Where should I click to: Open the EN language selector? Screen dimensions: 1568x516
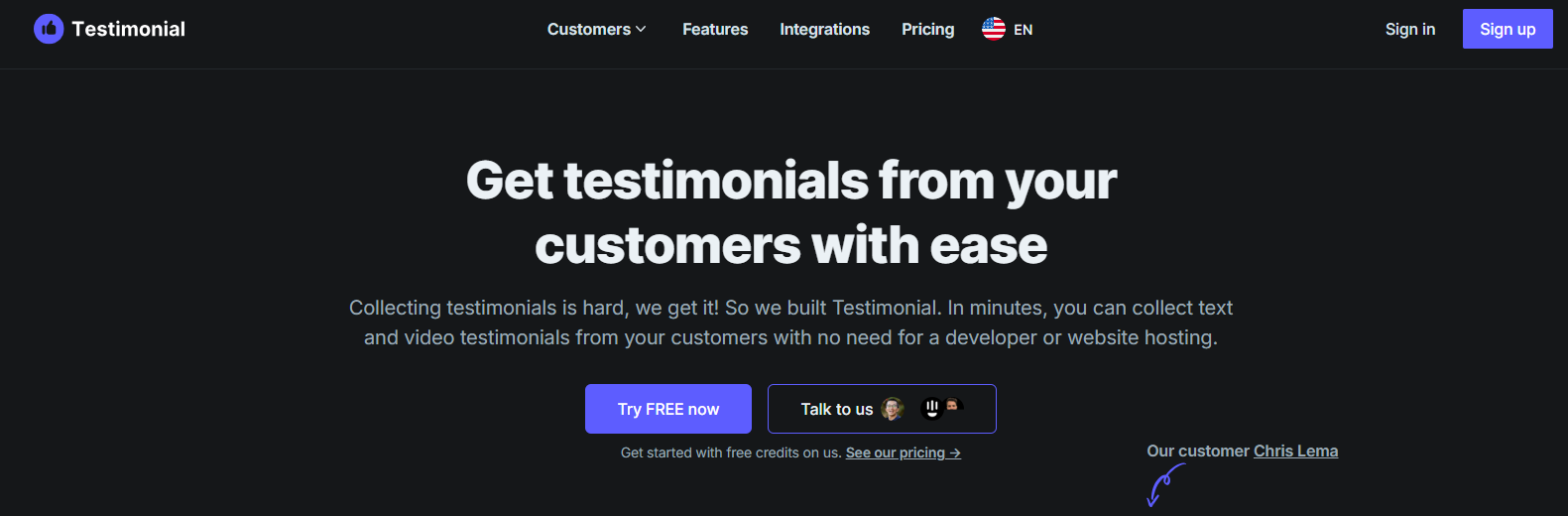point(1023,30)
